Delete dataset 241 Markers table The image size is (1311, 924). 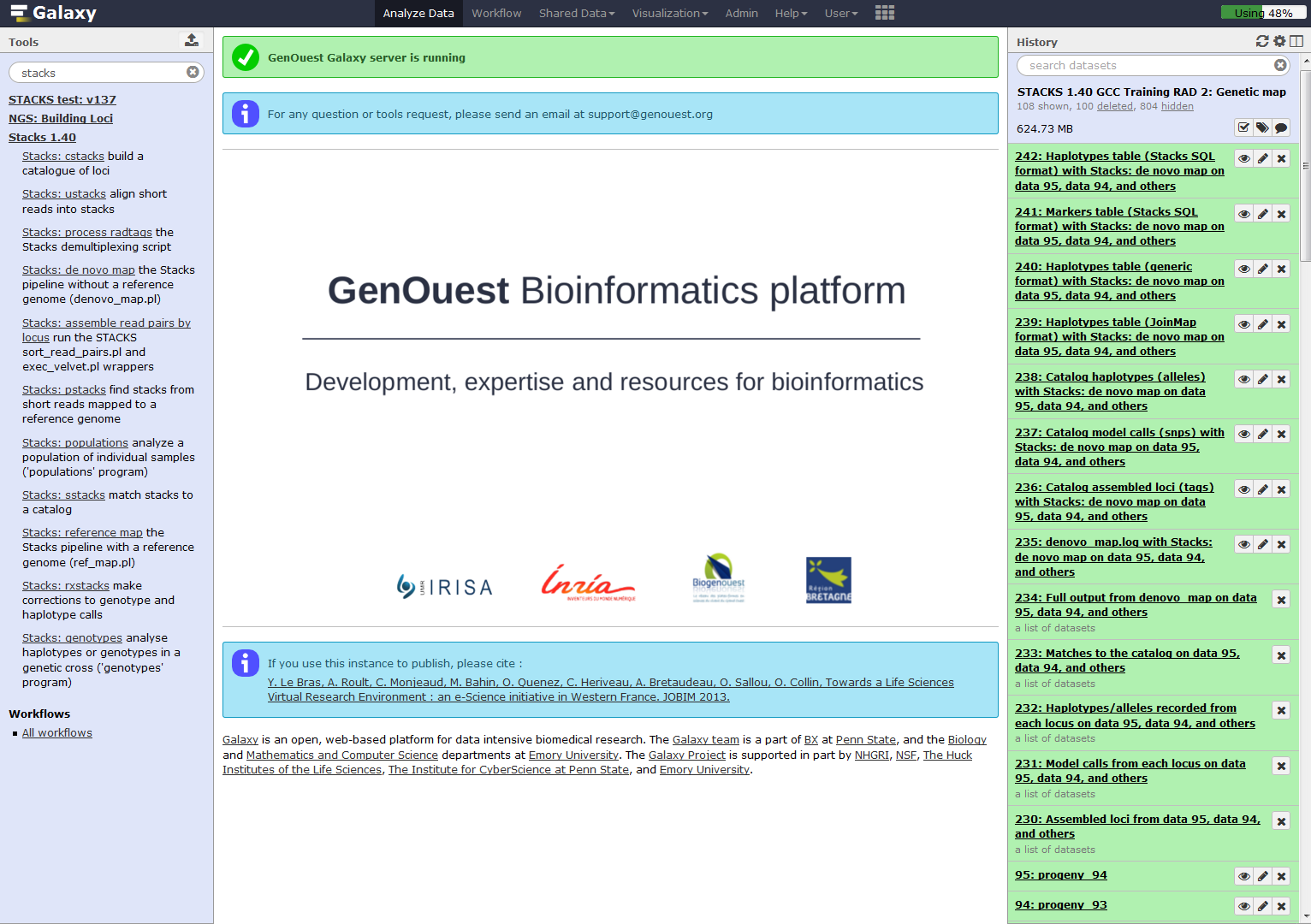click(x=1282, y=214)
